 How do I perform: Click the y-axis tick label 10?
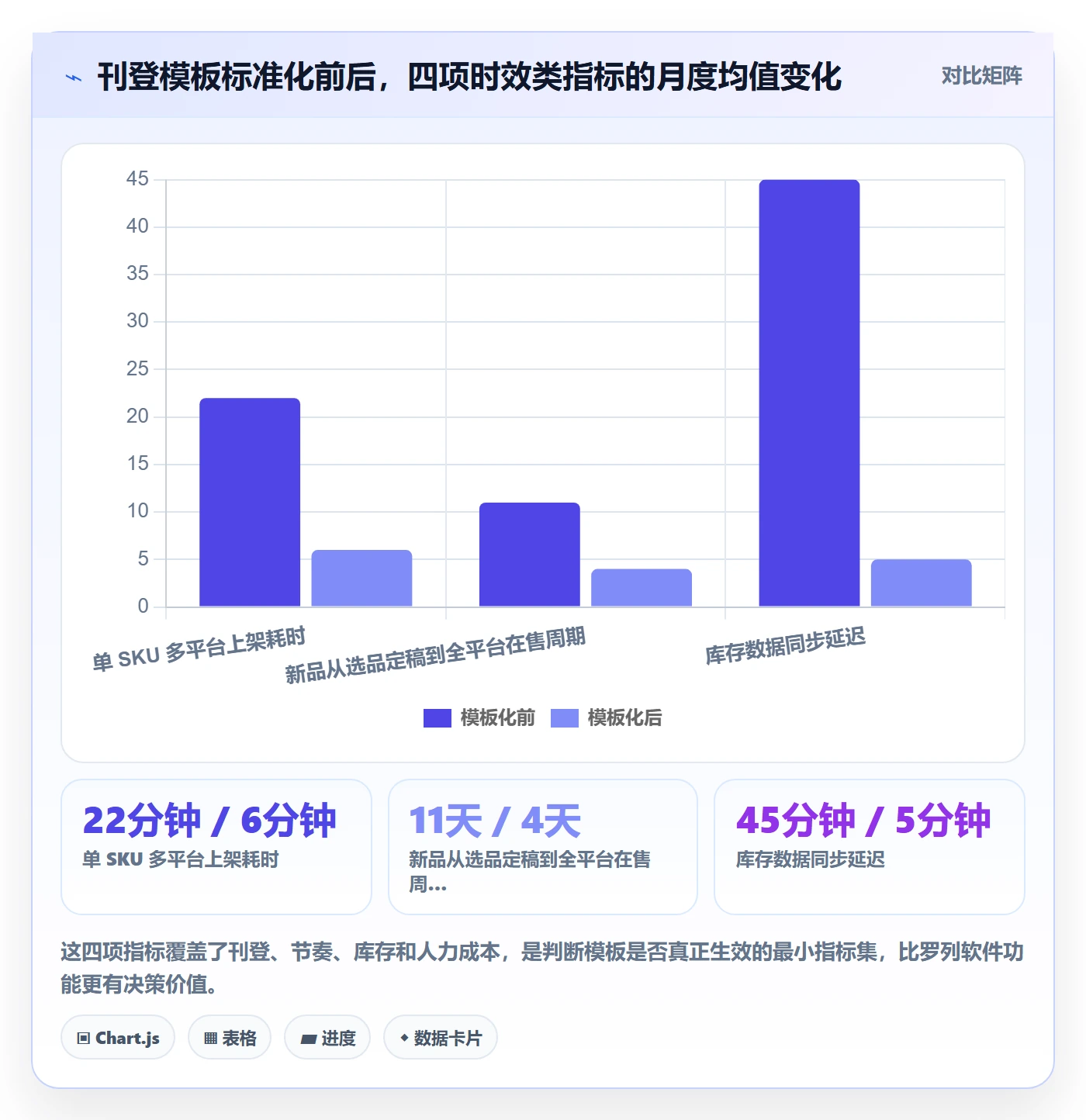[137, 511]
